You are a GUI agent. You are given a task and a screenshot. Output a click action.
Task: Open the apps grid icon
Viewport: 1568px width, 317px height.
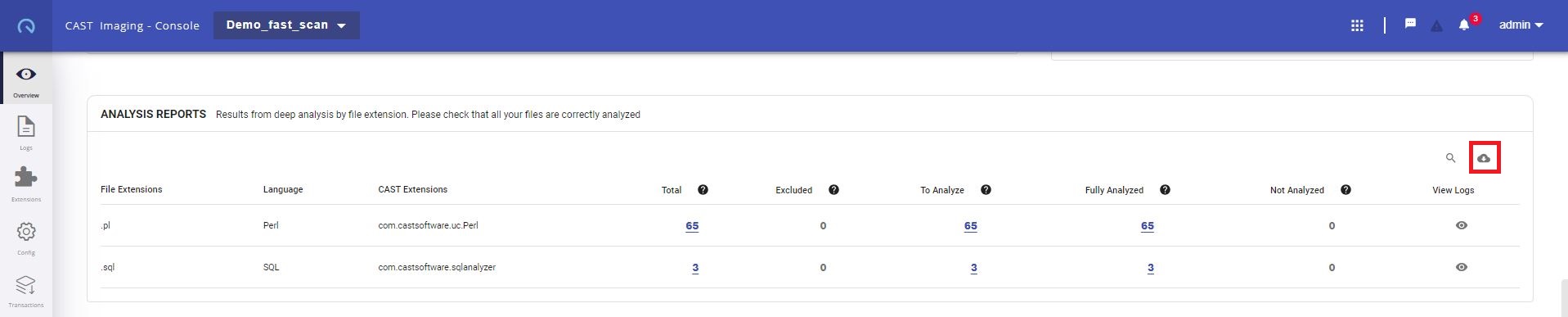(x=1357, y=25)
